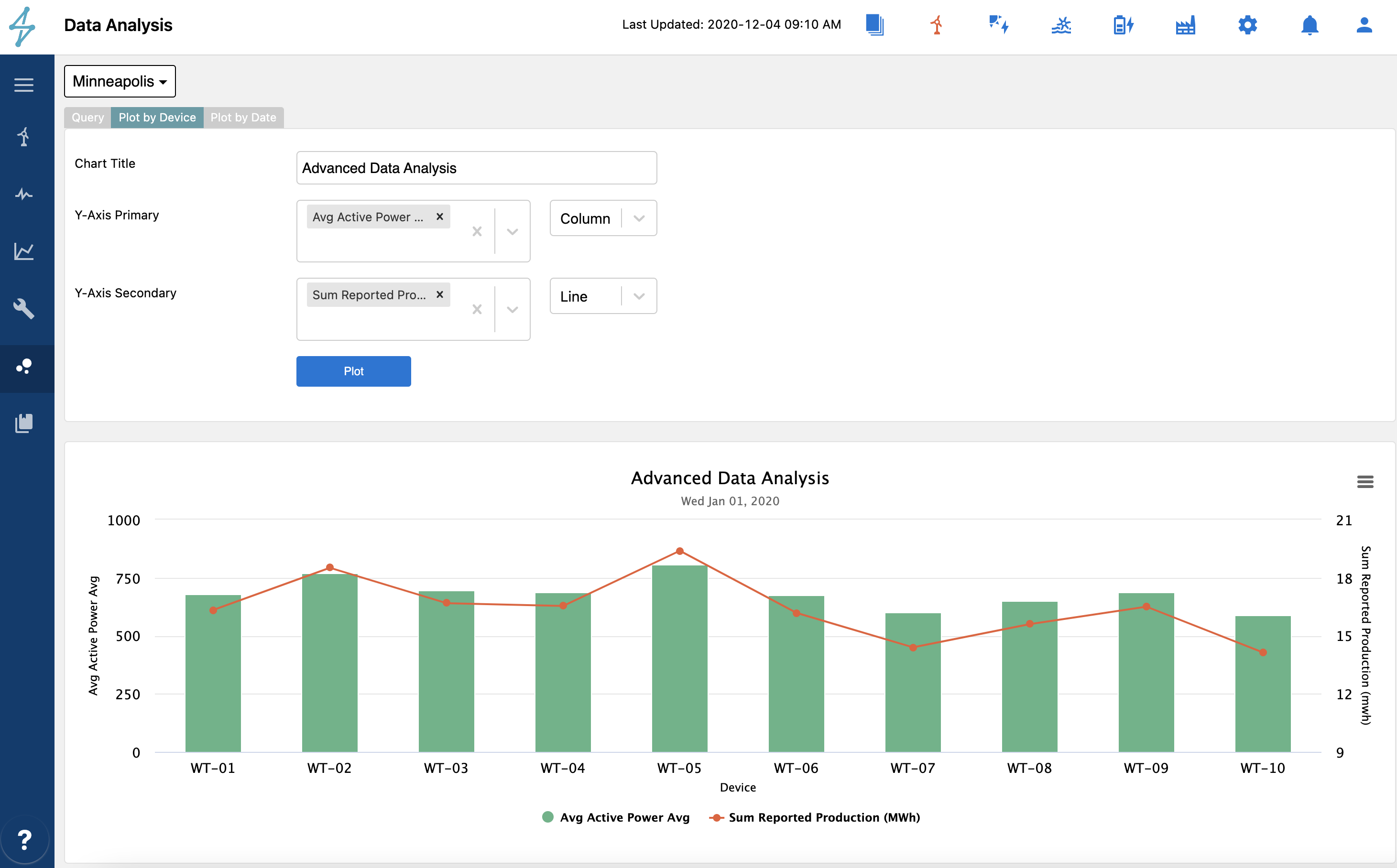Open the battery storage icon in header
Image resolution: width=1397 pixels, height=868 pixels.
click(1123, 25)
